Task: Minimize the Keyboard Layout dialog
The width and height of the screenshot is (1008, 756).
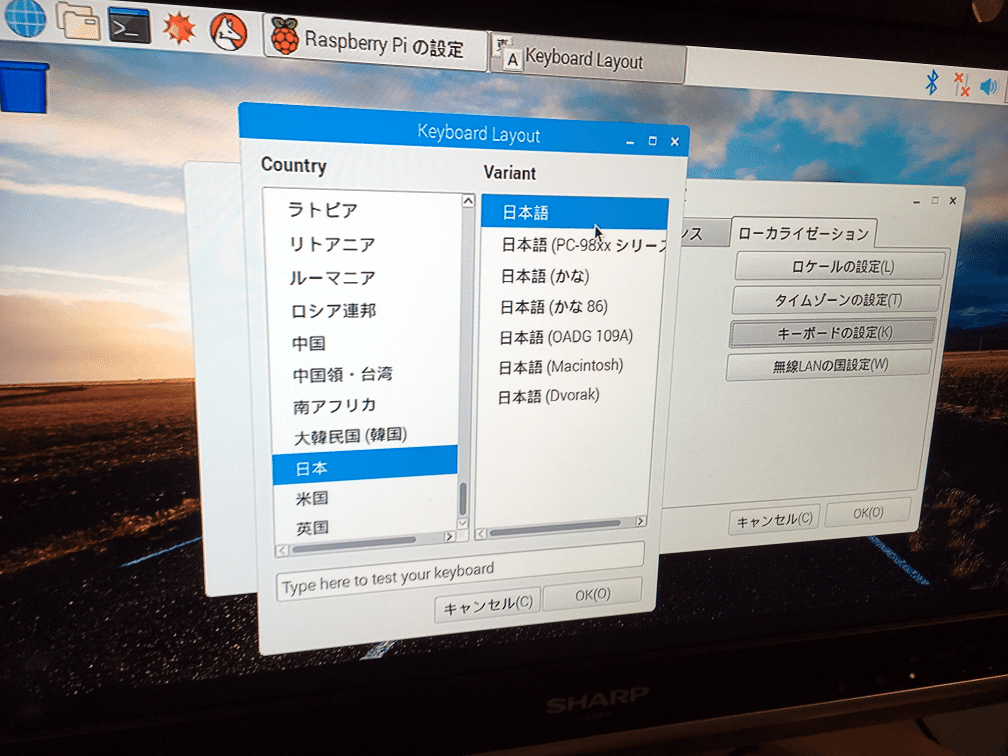Action: [631, 141]
